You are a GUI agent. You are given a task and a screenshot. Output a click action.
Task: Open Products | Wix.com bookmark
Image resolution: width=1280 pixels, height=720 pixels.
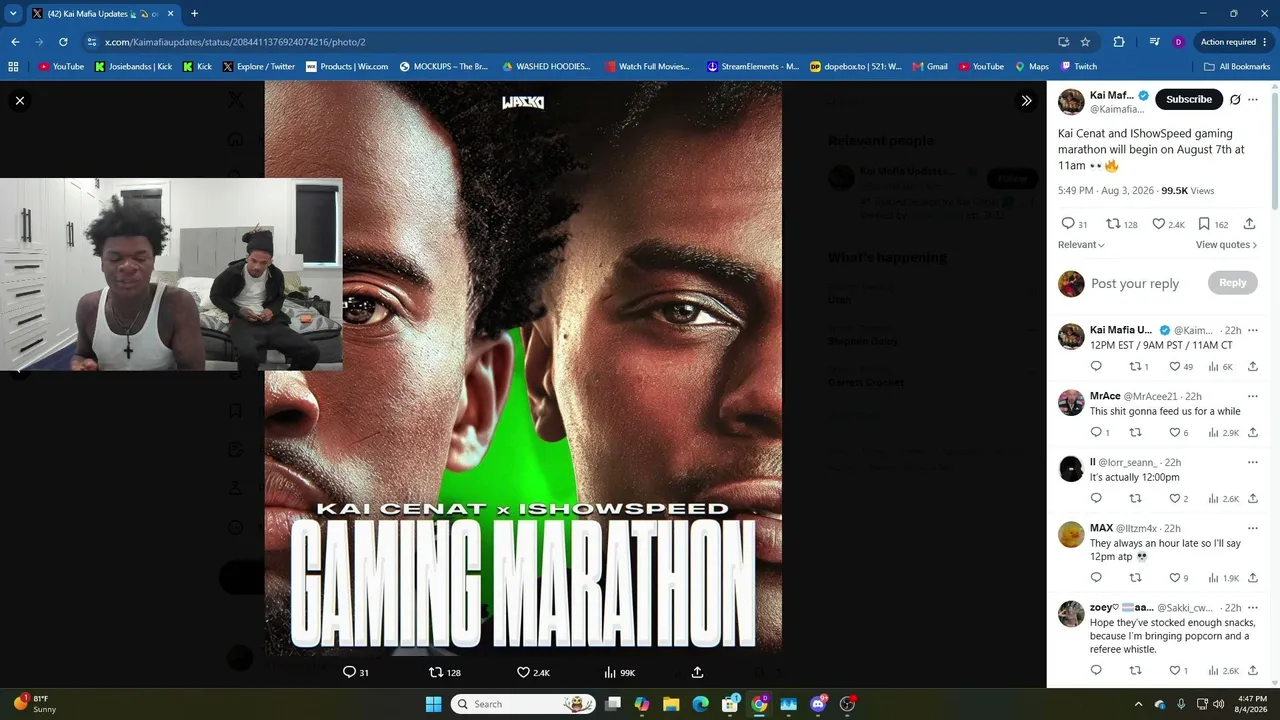coord(347,67)
